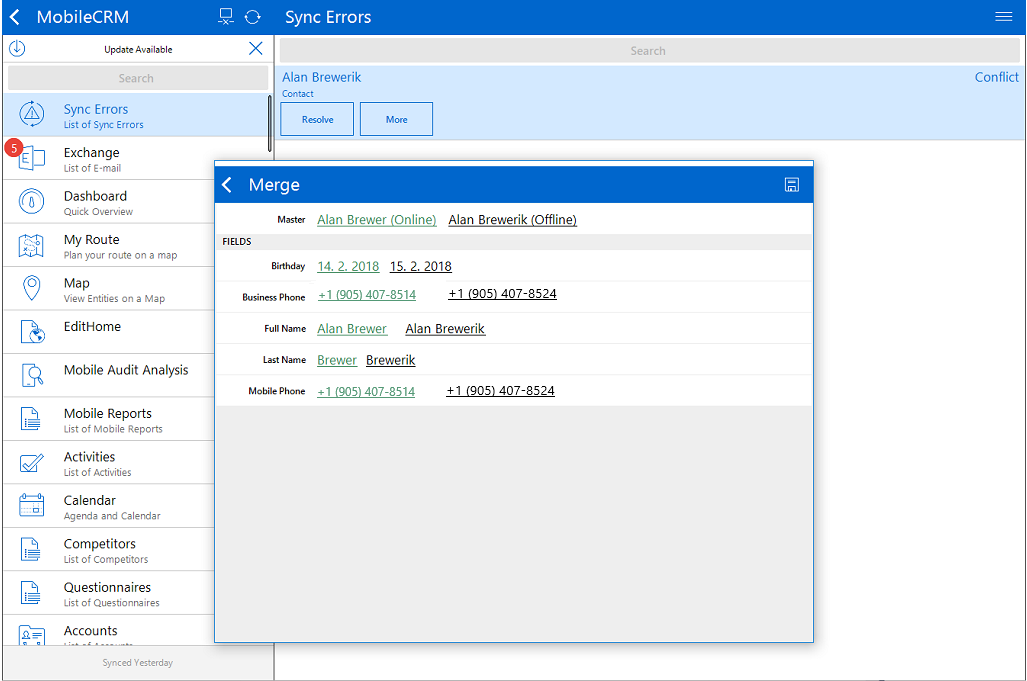Click the Mobile Reports document icon

point(30,418)
